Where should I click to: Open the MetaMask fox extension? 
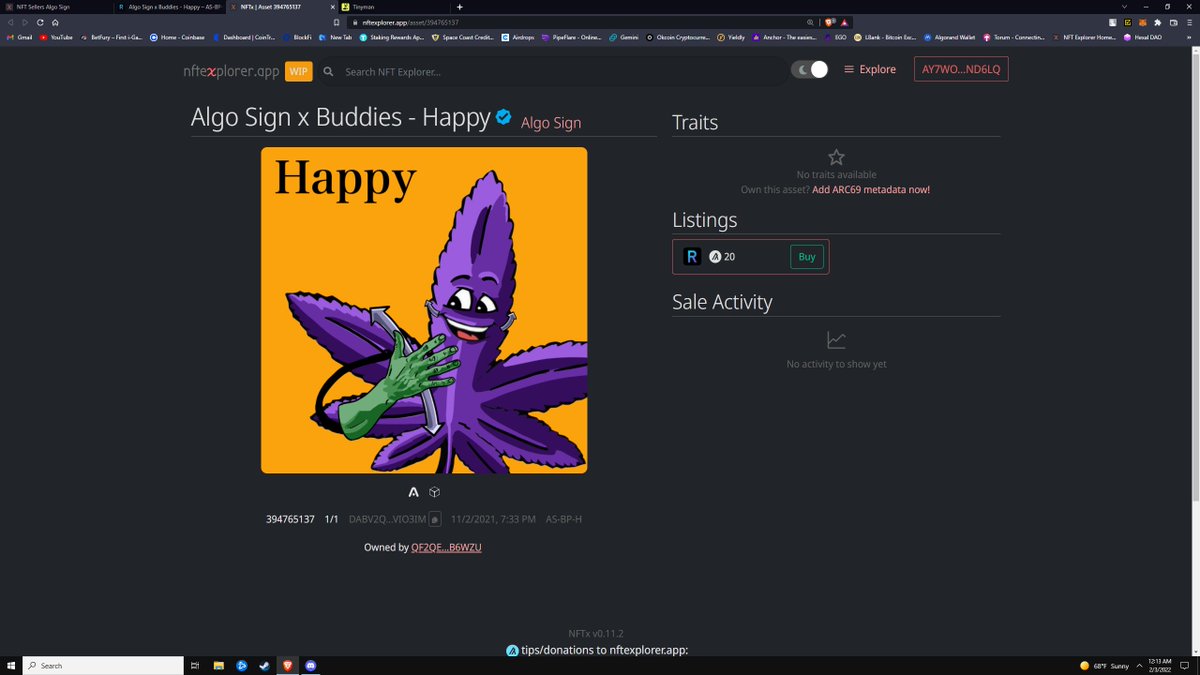1142,22
